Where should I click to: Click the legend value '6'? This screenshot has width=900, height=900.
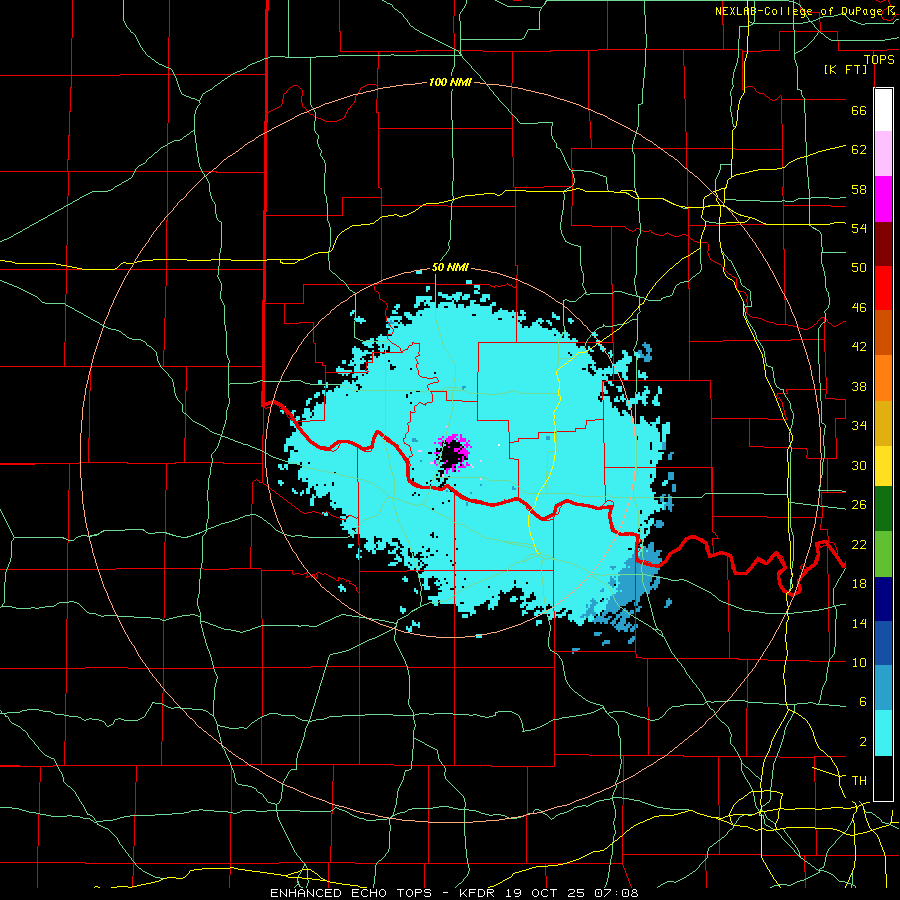point(862,702)
